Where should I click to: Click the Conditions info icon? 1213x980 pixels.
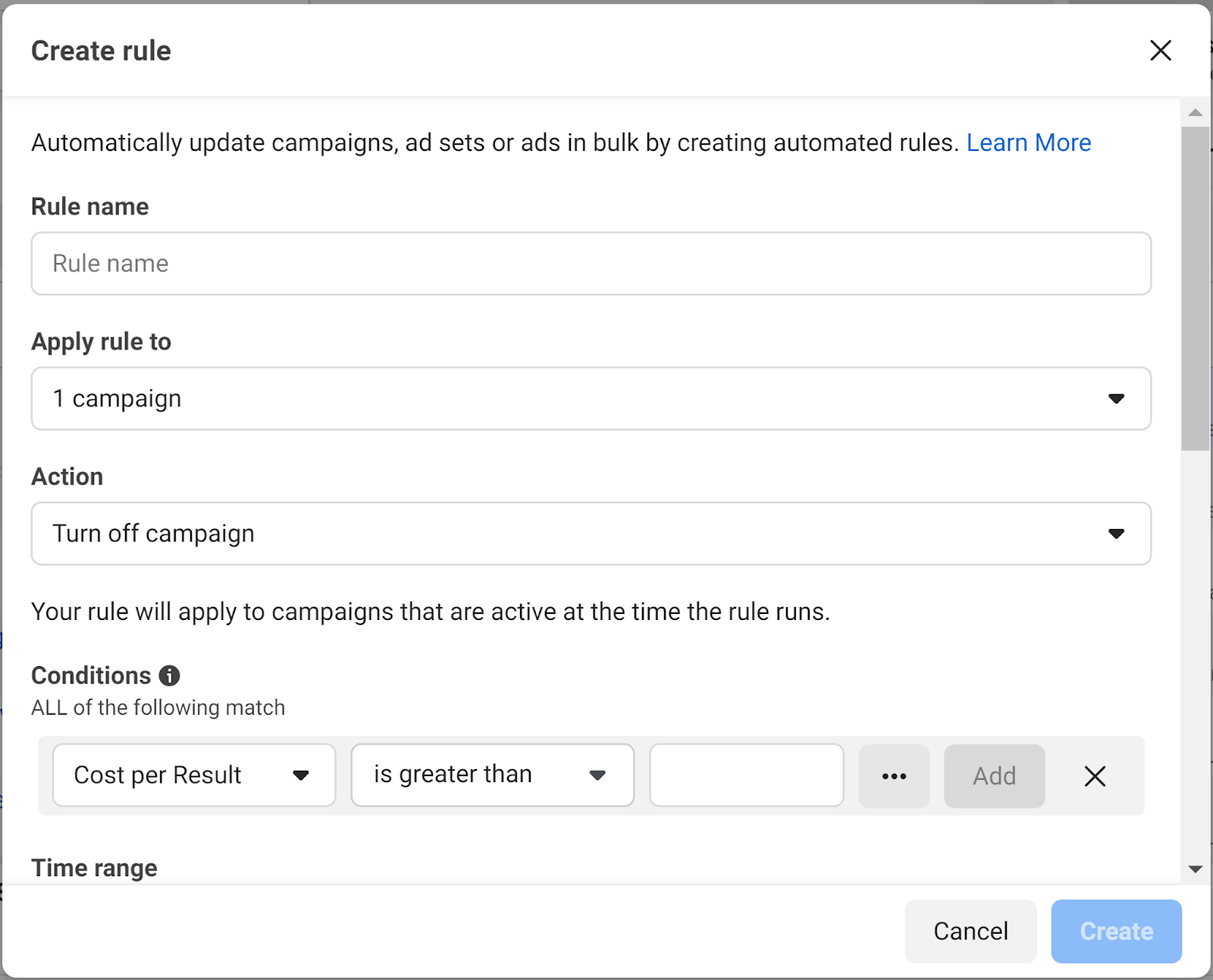point(169,675)
